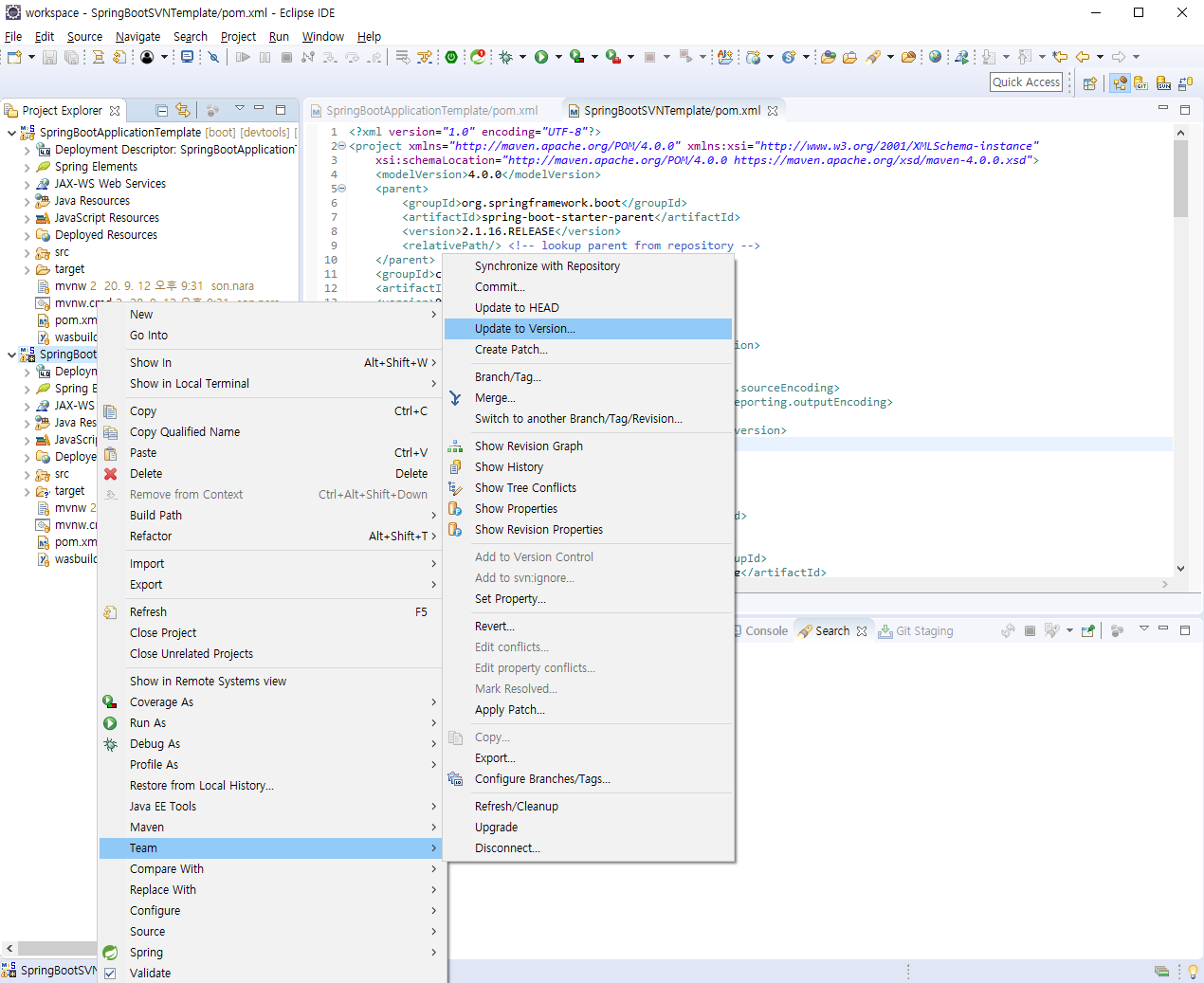Image resolution: width=1204 pixels, height=983 pixels.
Task: Select Show History from the Team submenu
Action: 588,467
